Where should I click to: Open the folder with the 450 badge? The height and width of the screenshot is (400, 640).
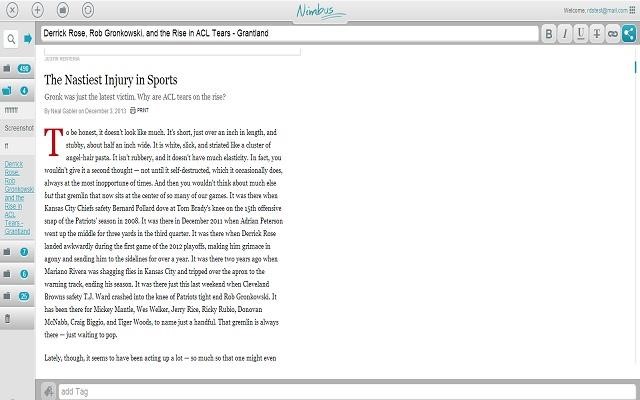tap(17, 69)
